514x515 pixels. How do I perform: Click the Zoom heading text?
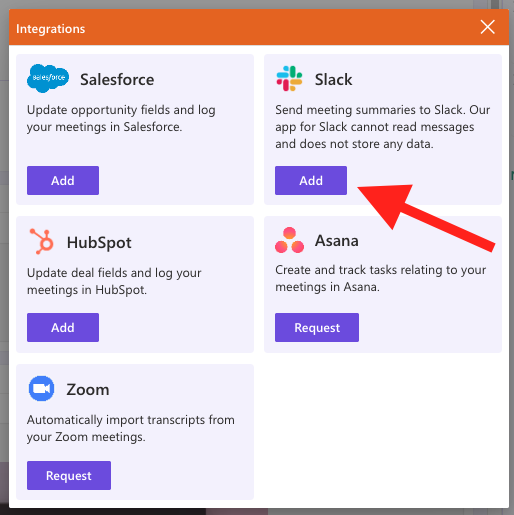tap(88, 389)
